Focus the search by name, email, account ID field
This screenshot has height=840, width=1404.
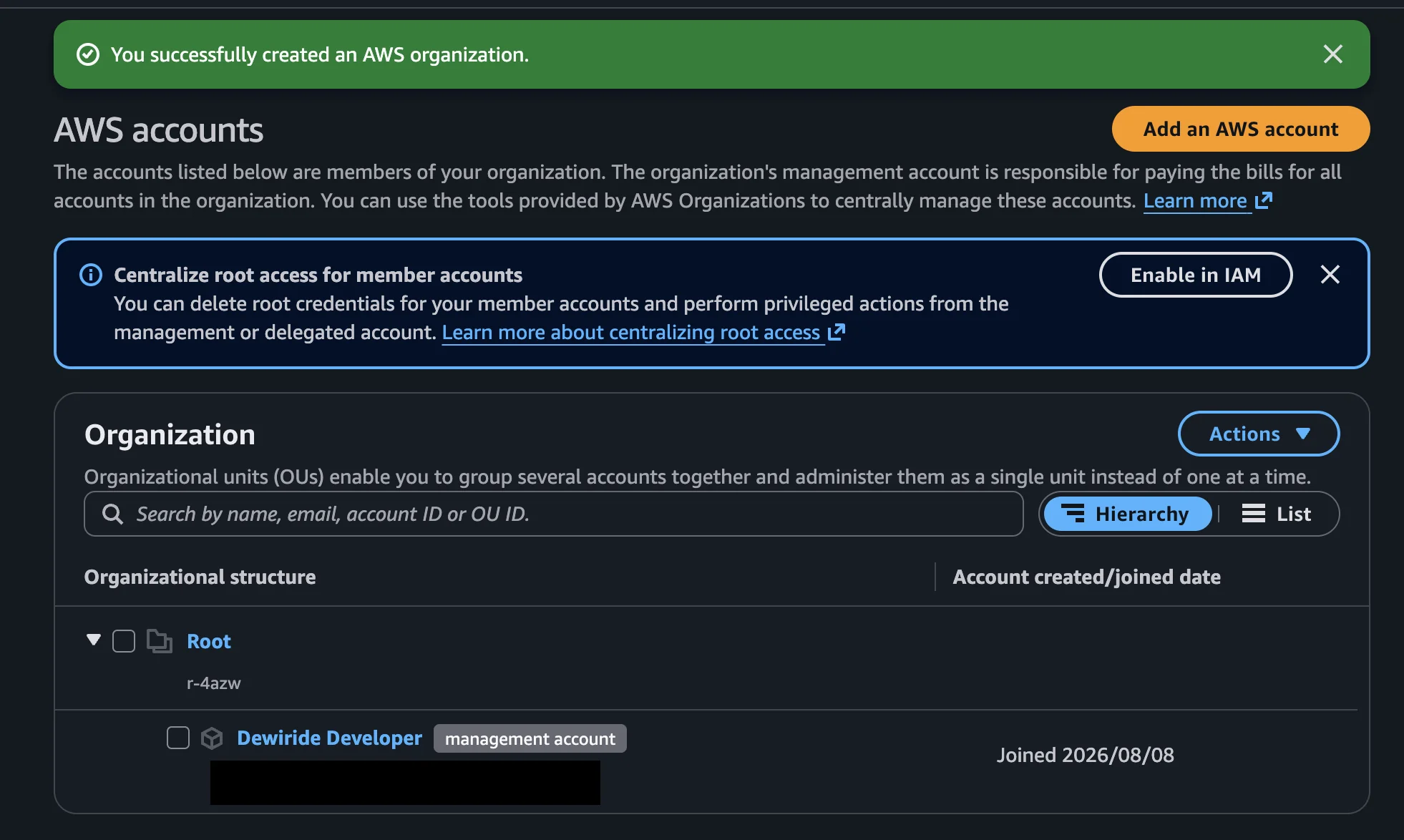tap(553, 514)
